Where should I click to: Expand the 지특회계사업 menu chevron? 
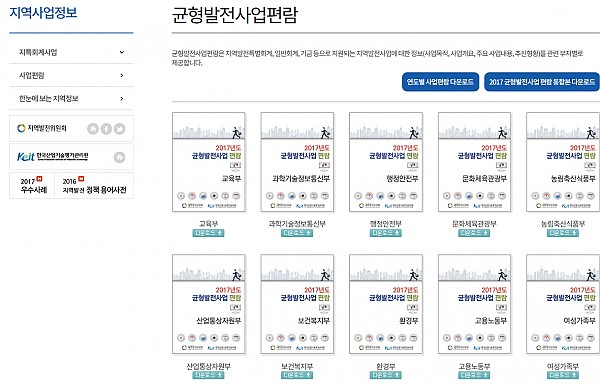click(x=122, y=52)
